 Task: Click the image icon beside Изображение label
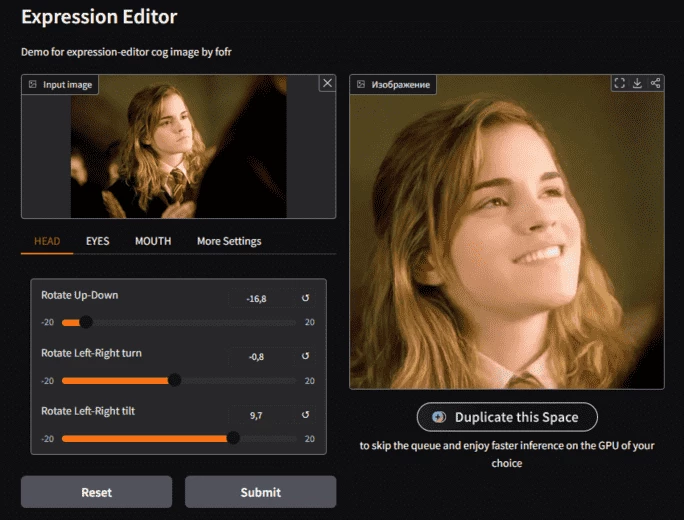coord(361,84)
